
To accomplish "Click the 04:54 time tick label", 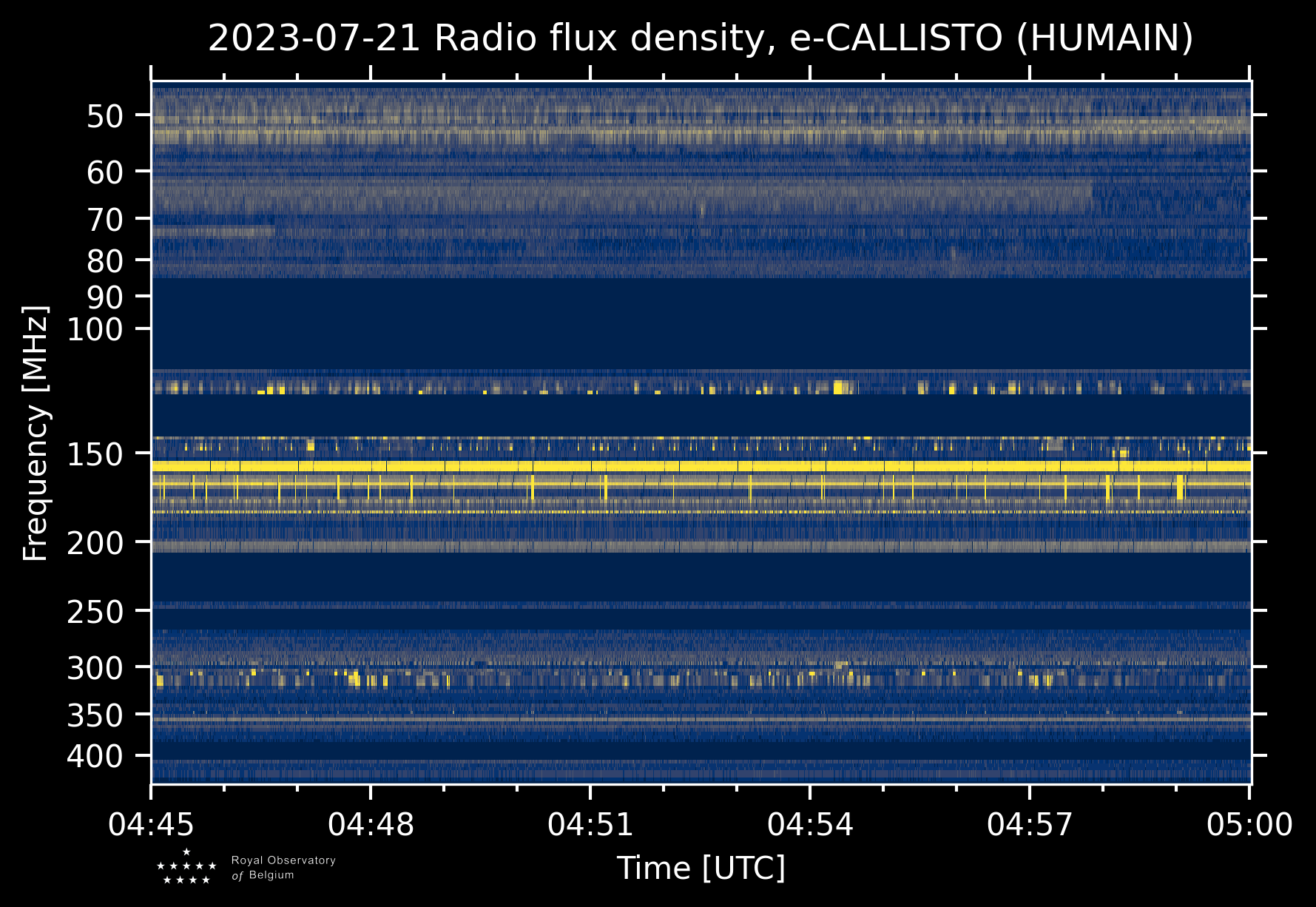I will [810, 824].
